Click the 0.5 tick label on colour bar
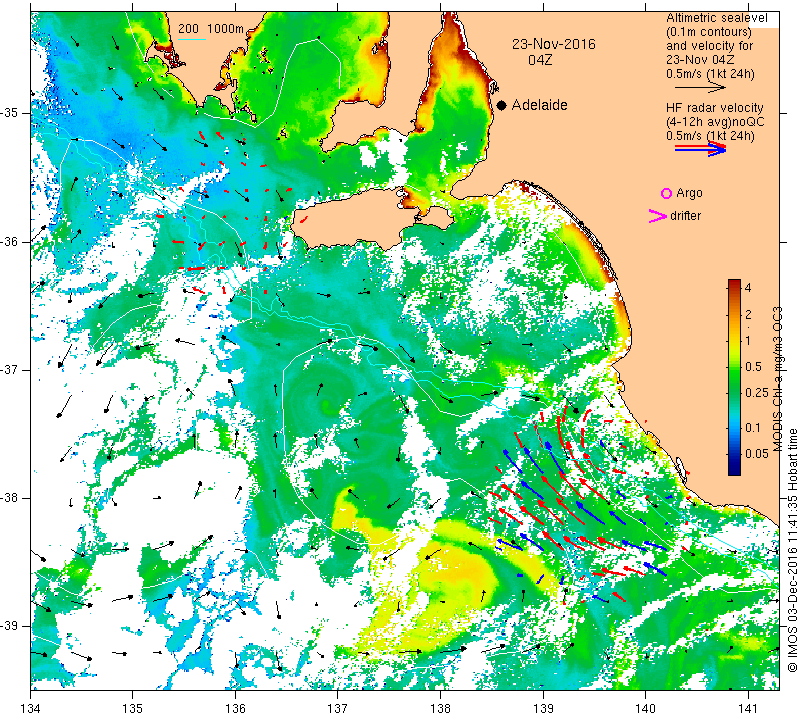Screen dimensions: 800x720 (753, 367)
